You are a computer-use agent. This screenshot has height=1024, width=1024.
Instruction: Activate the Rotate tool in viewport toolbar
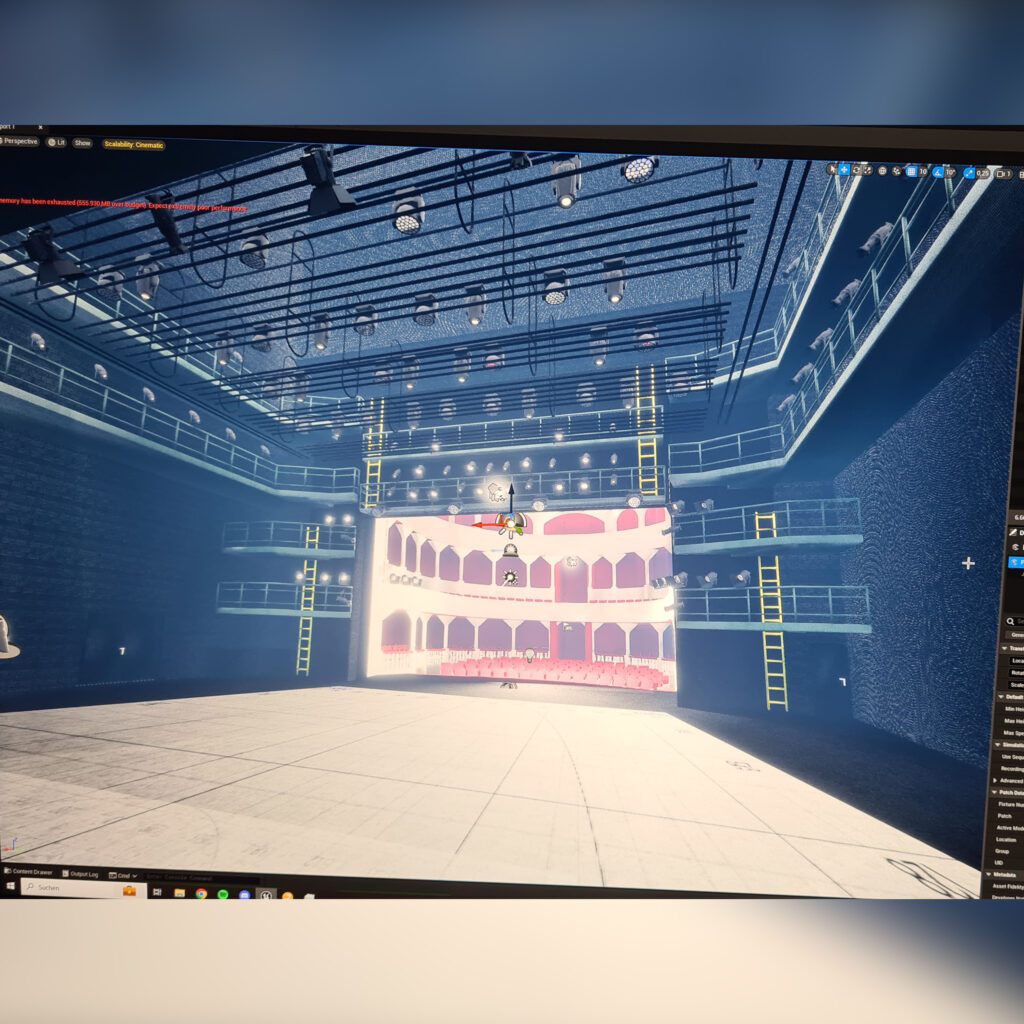856,170
